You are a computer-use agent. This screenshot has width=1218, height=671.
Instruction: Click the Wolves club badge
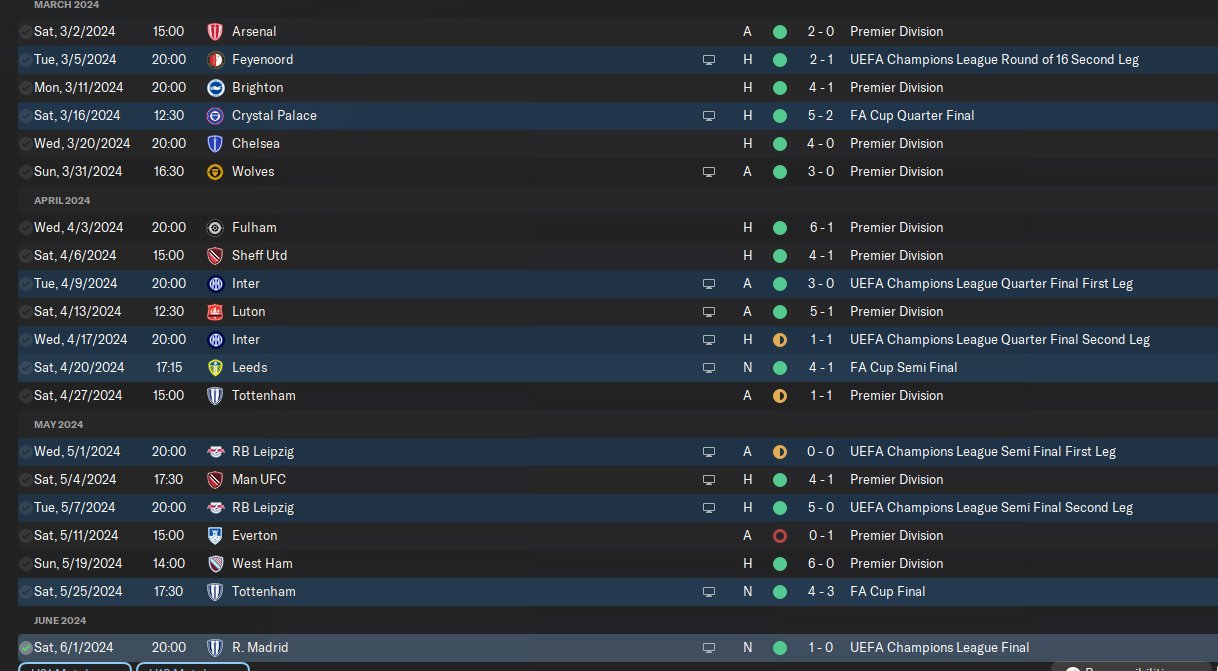tap(214, 172)
